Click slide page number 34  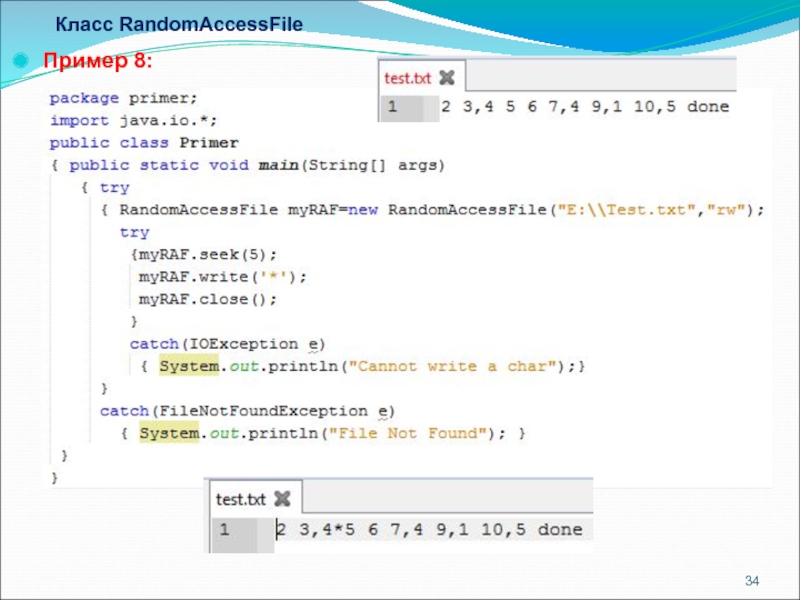coord(752,581)
